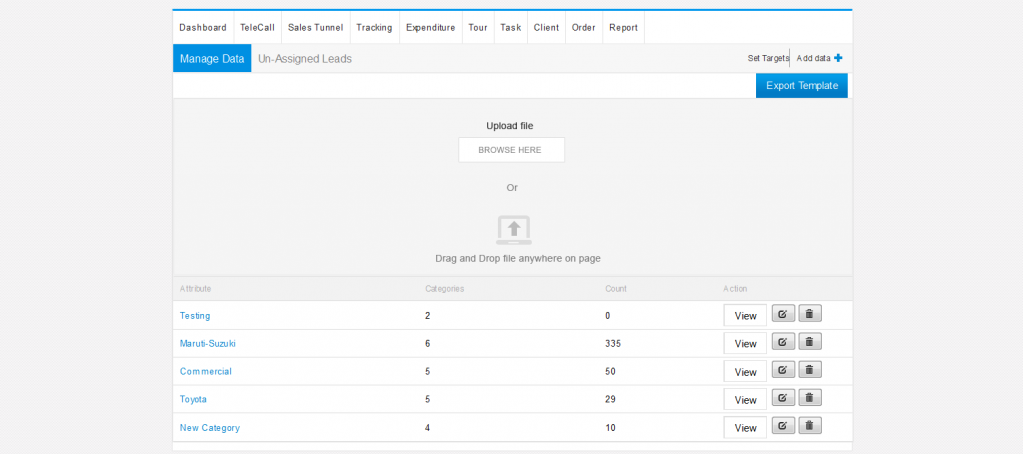
Task: Open the Dashboard menu
Action: pyautogui.click(x=203, y=27)
